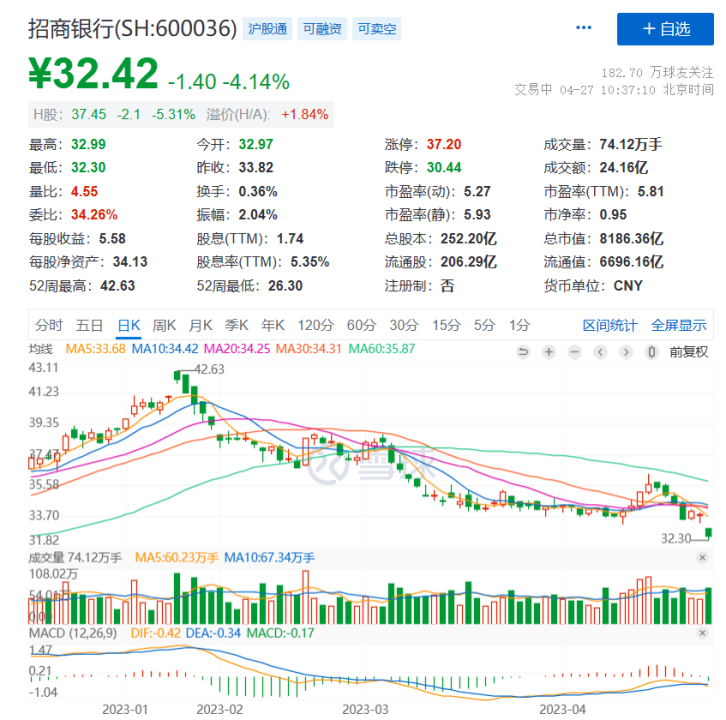The width and height of the screenshot is (726, 720).
Task: Click the 均线 indicator label
Action: pyautogui.click(x=41, y=349)
